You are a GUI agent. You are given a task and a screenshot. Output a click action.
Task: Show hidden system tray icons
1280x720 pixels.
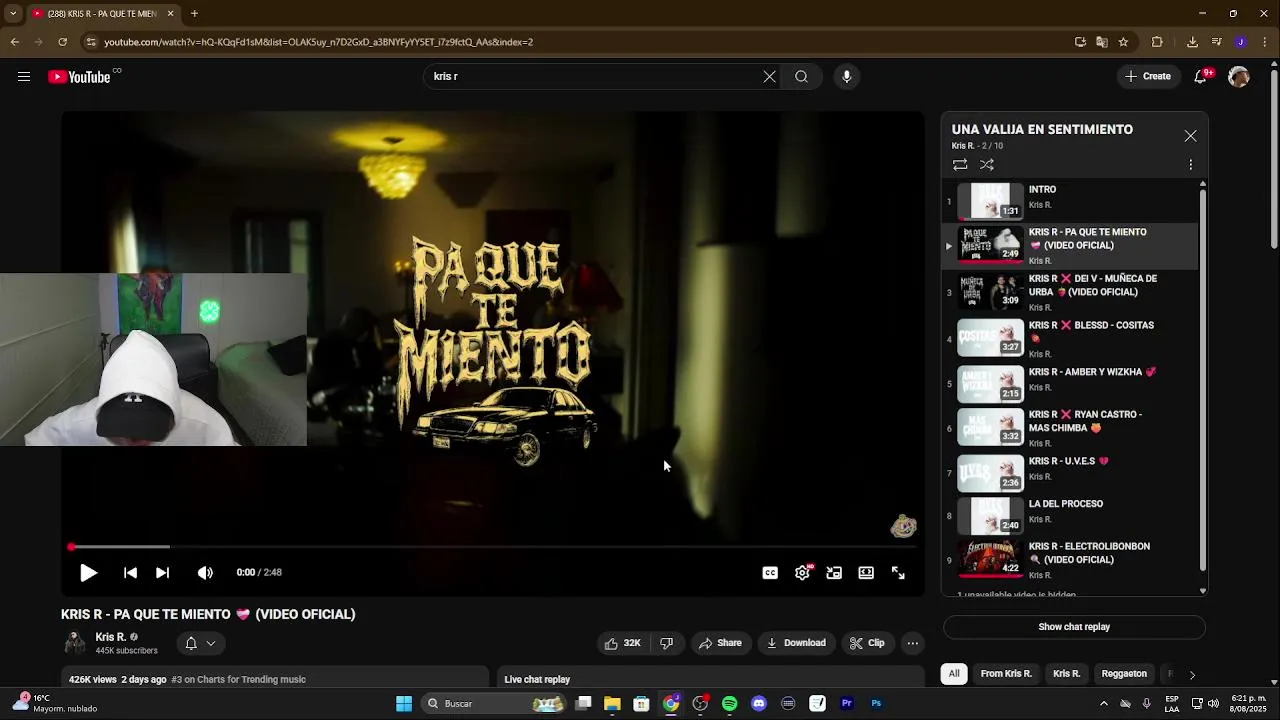[1102, 704]
